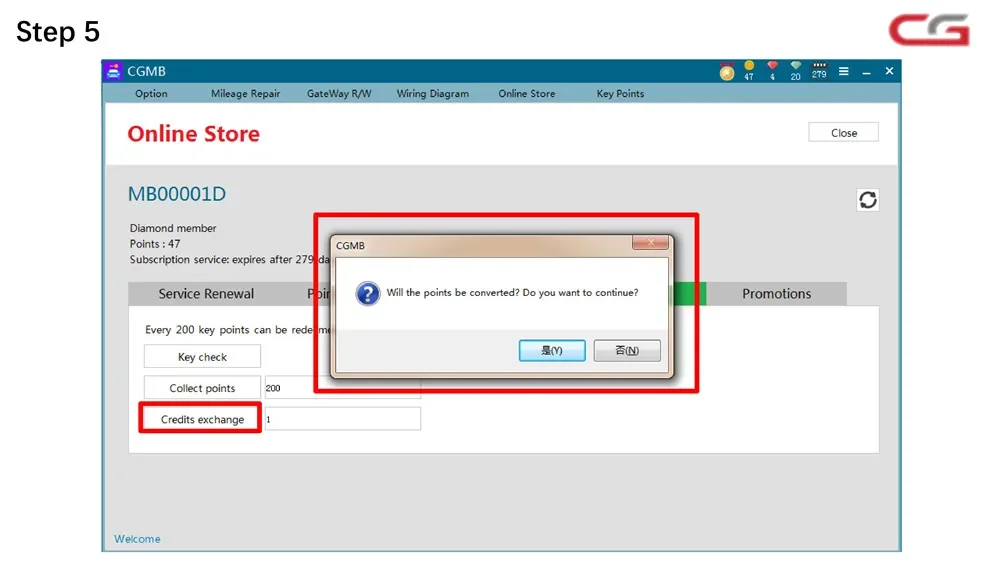This screenshot has width=1000, height=562.
Task: Click the Online Store heading
Action: point(193,134)
